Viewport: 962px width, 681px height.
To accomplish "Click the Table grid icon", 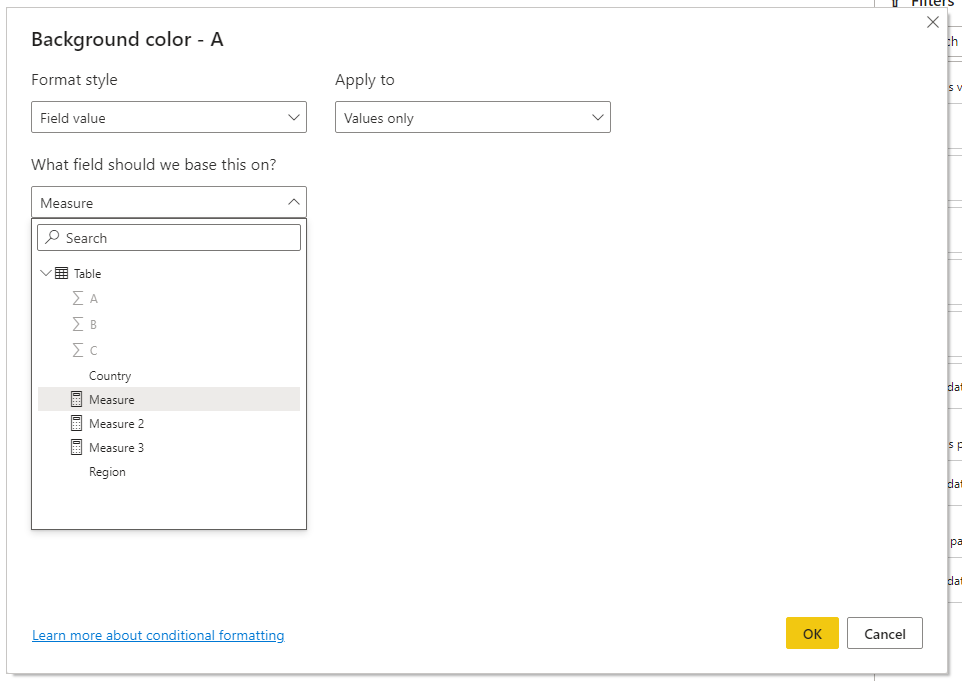I will tap(61, 274).
